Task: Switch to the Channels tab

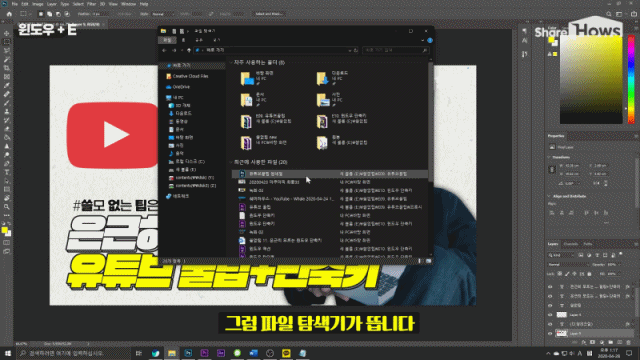Action: pos(571,244)
